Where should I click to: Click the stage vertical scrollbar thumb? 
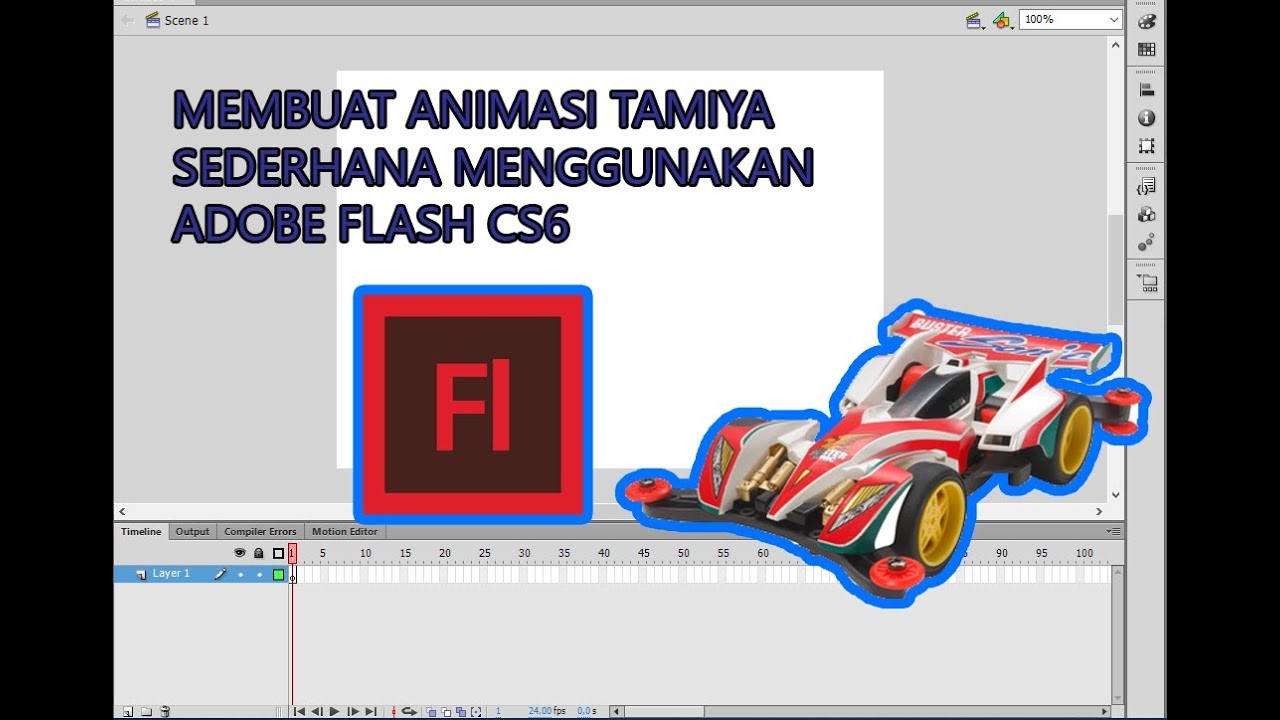(1116, 269)
